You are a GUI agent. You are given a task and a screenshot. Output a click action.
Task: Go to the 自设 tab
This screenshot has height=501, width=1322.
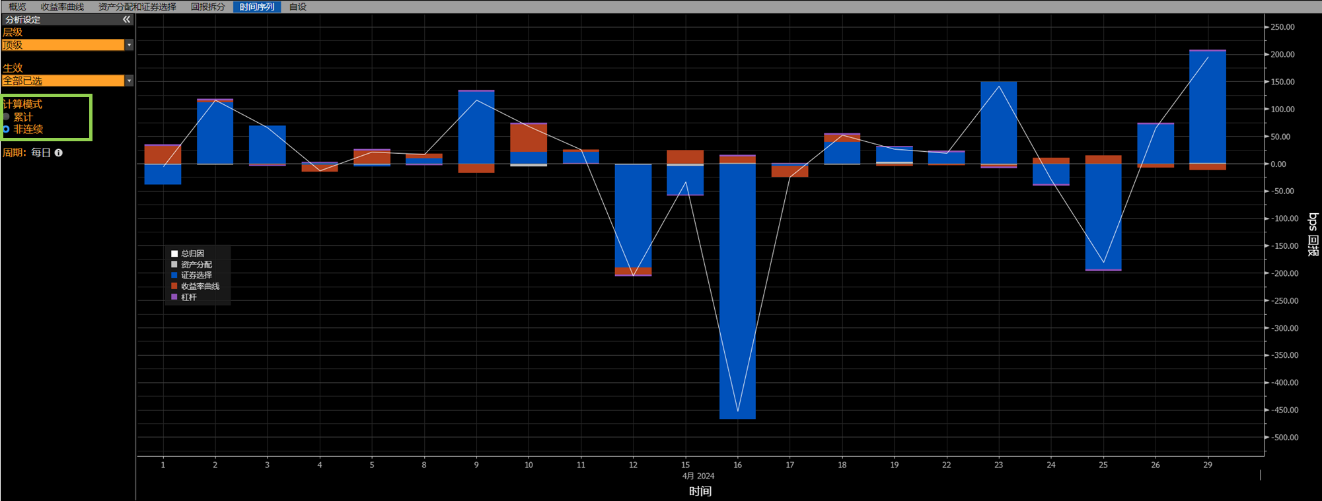[x=297, y=6]
